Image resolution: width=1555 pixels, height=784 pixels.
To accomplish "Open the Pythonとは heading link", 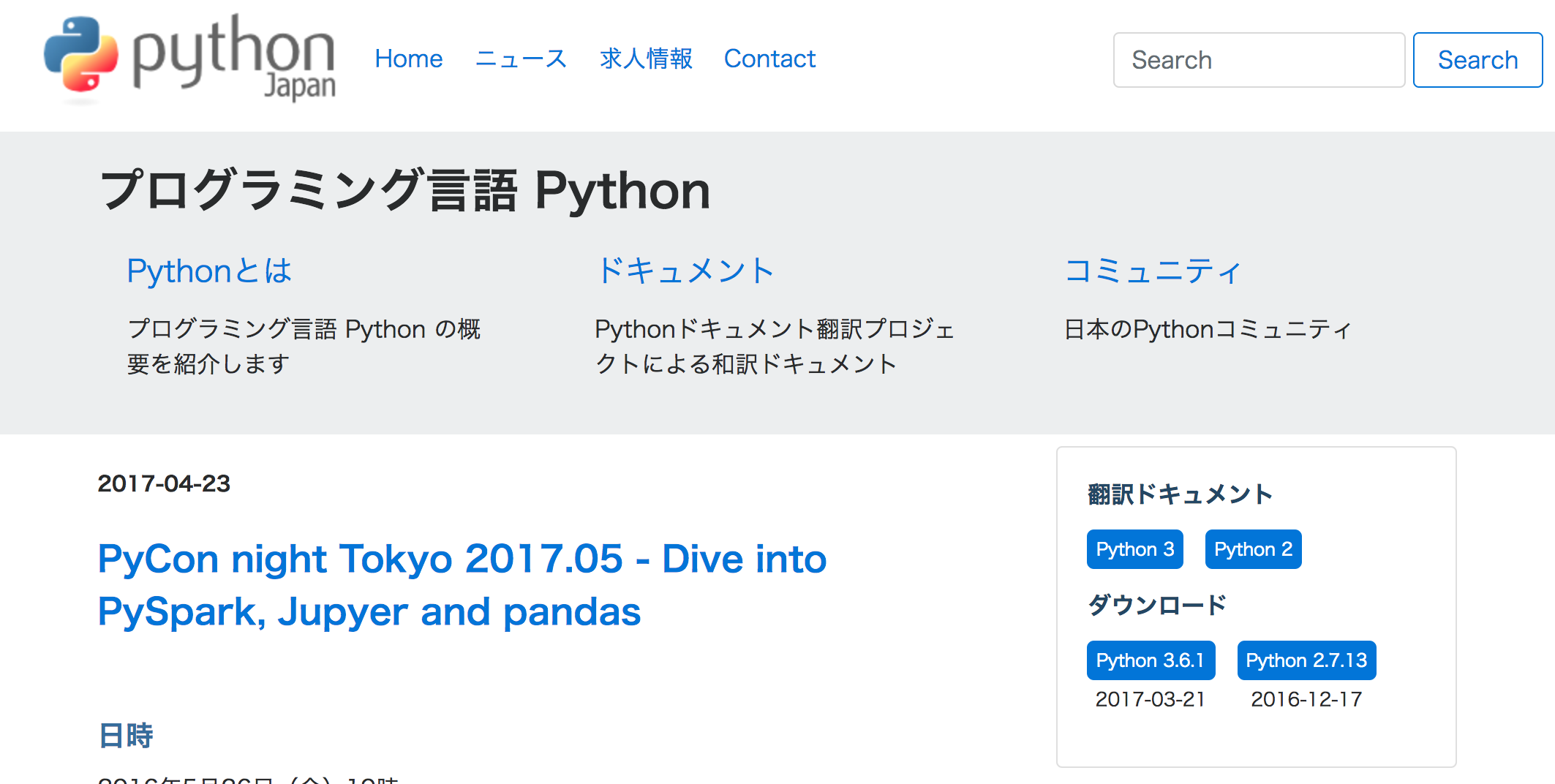I will coord(209,271).
